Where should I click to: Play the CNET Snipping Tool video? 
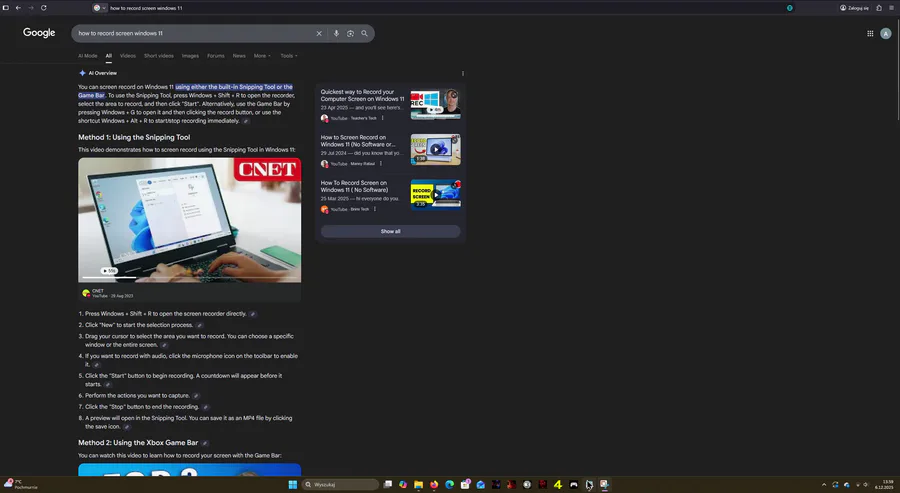click(189, 220)
